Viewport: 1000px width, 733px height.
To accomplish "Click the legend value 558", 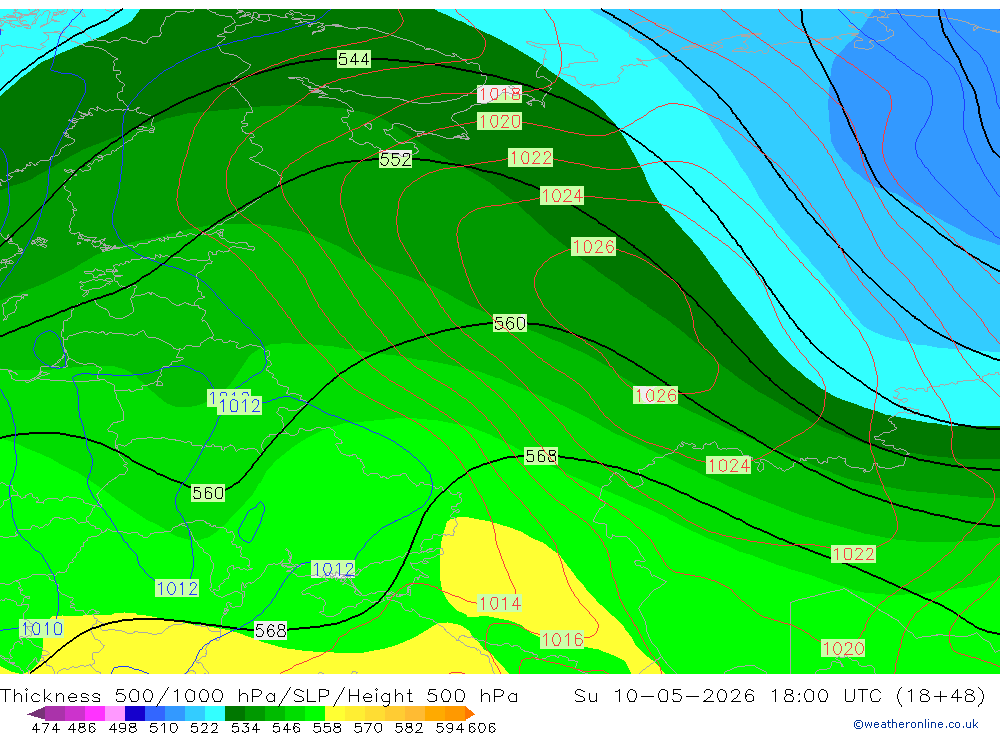I will 327,727.
